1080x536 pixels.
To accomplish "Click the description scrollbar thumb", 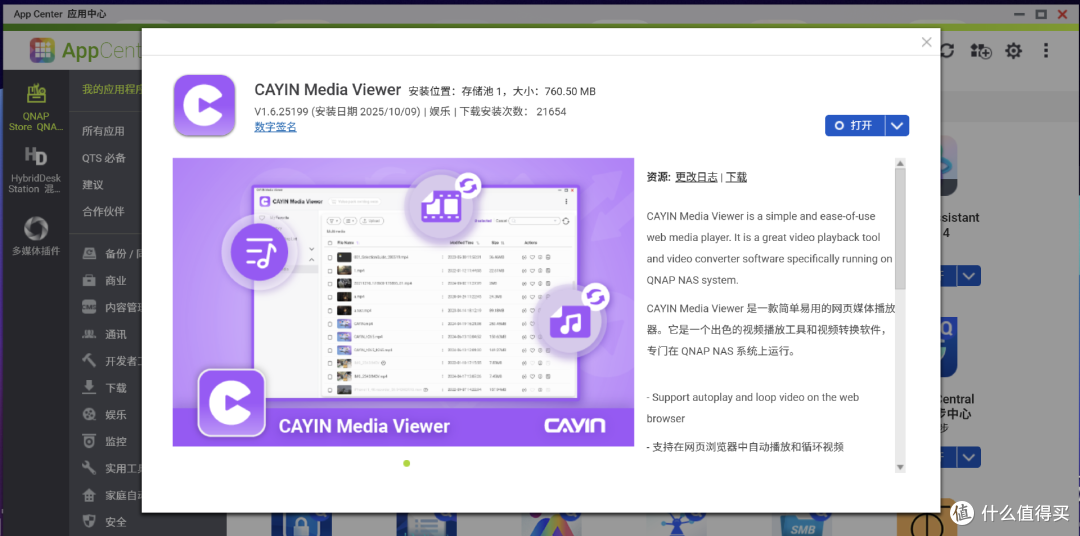I will 900,228.
